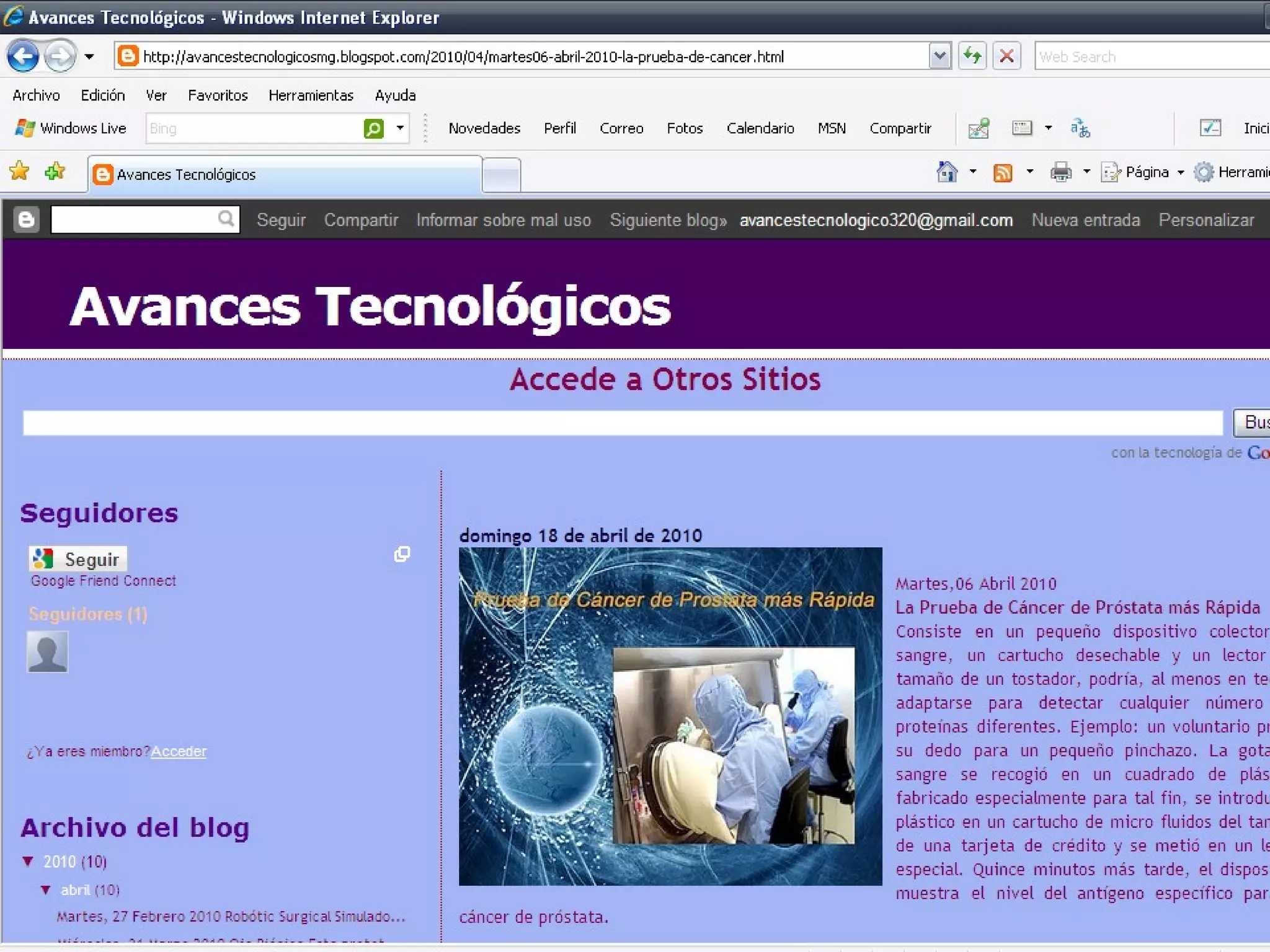Click the red Stop loading icon

click(x=1006, y=56)
